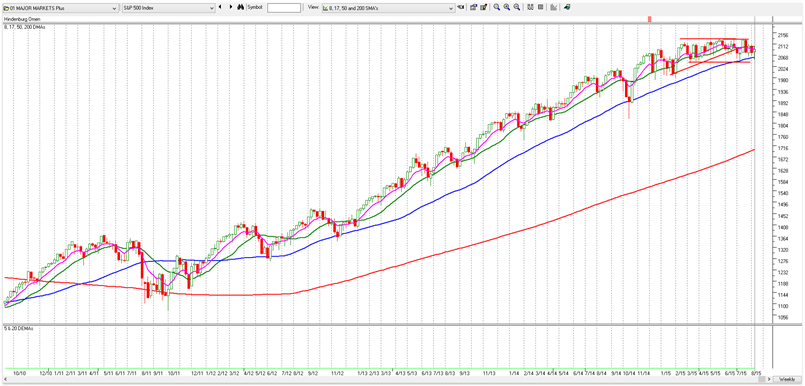The width and height of the screenshot is (805, 386).
Task: Click the red Hindenburg Omen signal marker
Action: click(x=649, y=20)
